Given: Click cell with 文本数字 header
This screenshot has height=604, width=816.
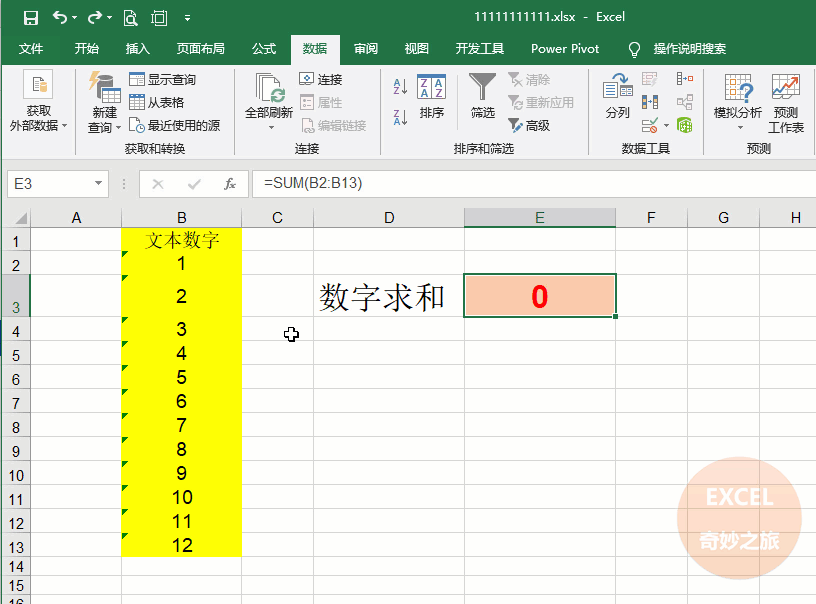Looking at the screenshot, I should [x=182, y=240].
